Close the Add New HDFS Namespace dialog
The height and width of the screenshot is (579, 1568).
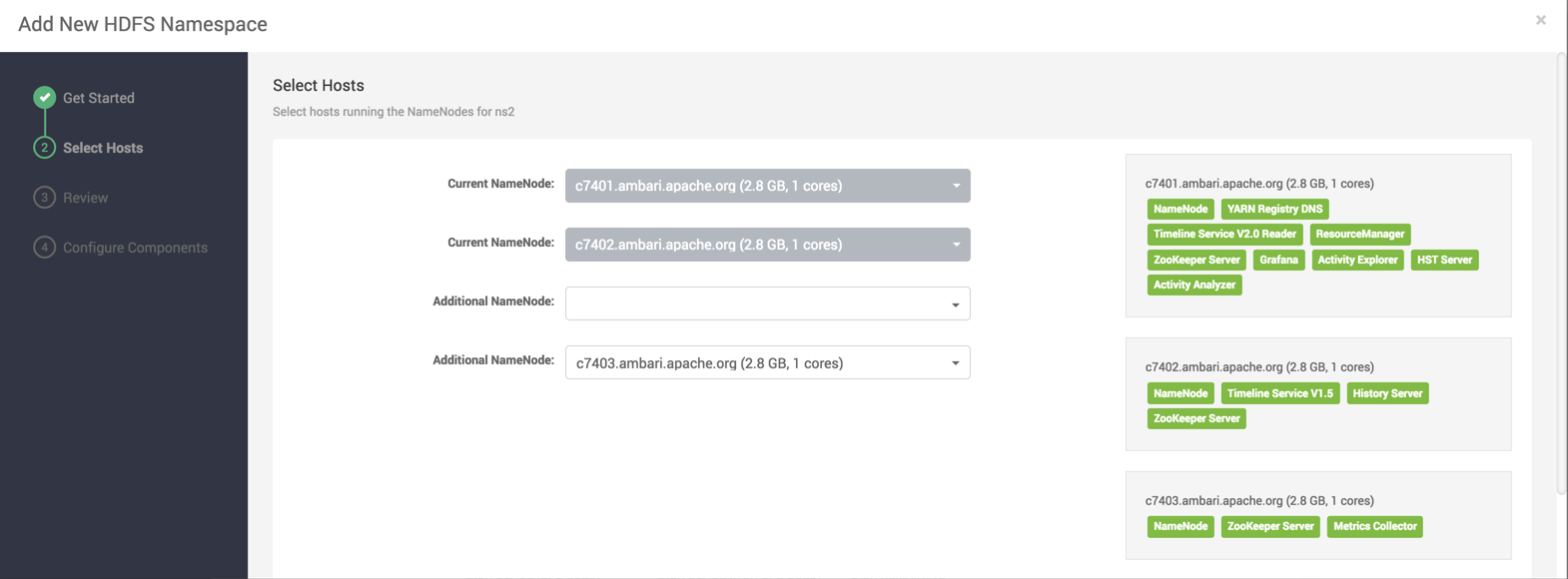tap(1541, 20)
